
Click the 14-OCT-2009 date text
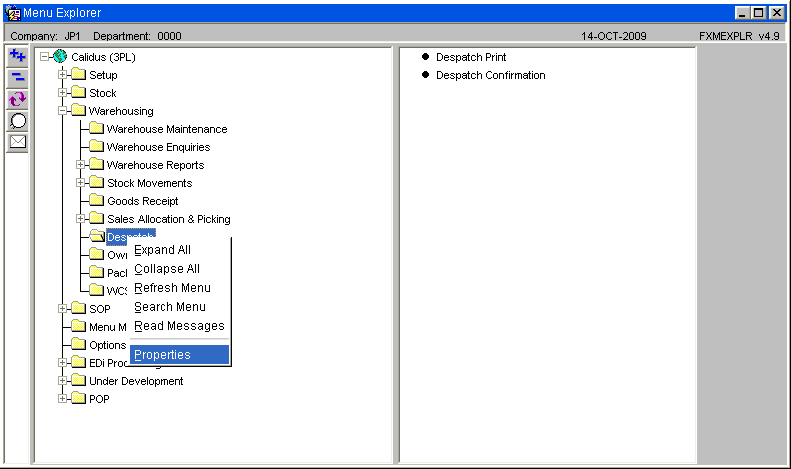click(613, 36)
